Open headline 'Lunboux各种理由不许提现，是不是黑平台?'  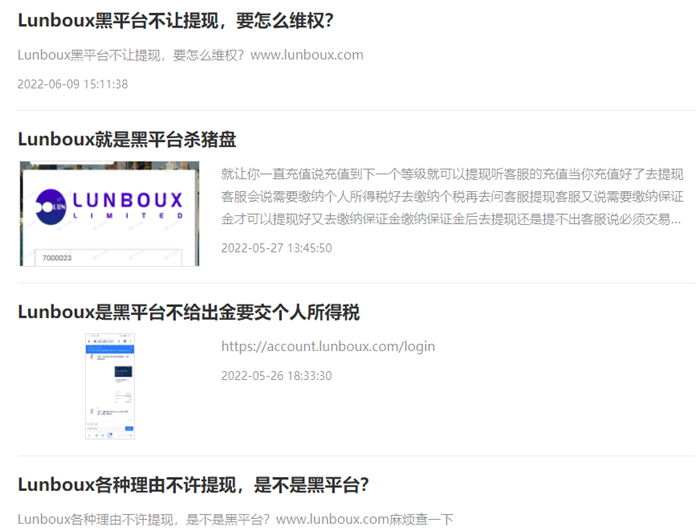click(x=194, y=485)
